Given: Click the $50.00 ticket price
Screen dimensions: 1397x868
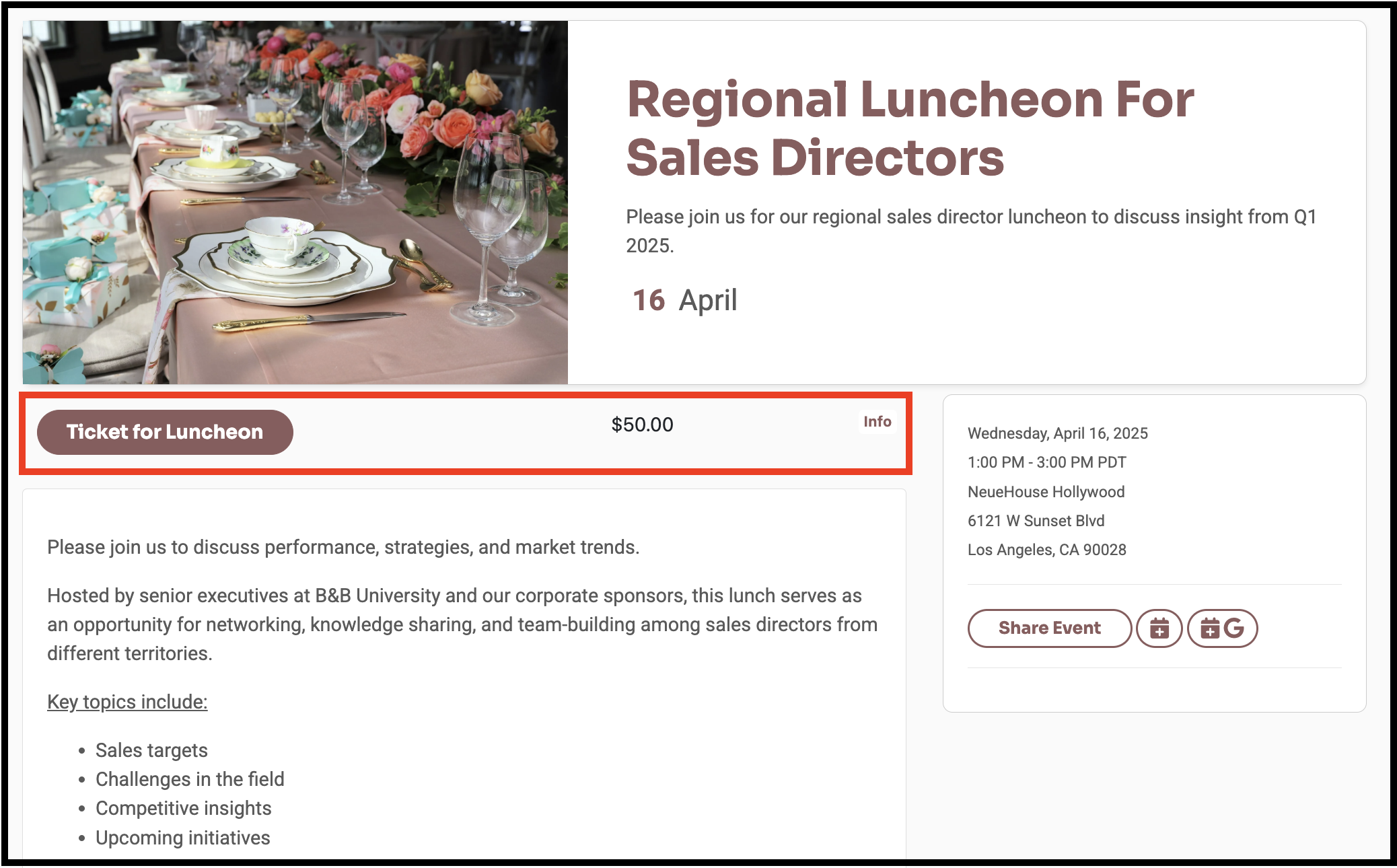Looking at the screenshot, I should pyautogui.click(x=642, y=425).
